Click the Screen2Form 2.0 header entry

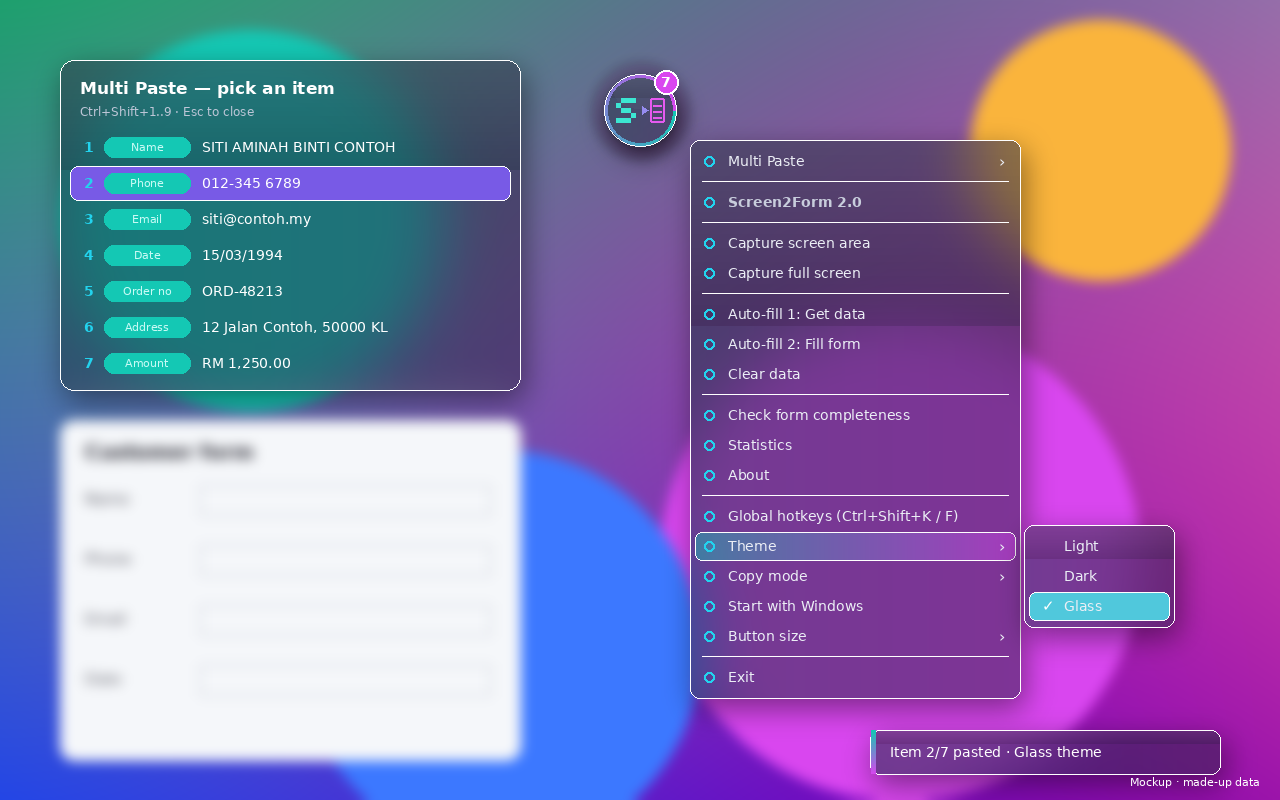point(855,202)
